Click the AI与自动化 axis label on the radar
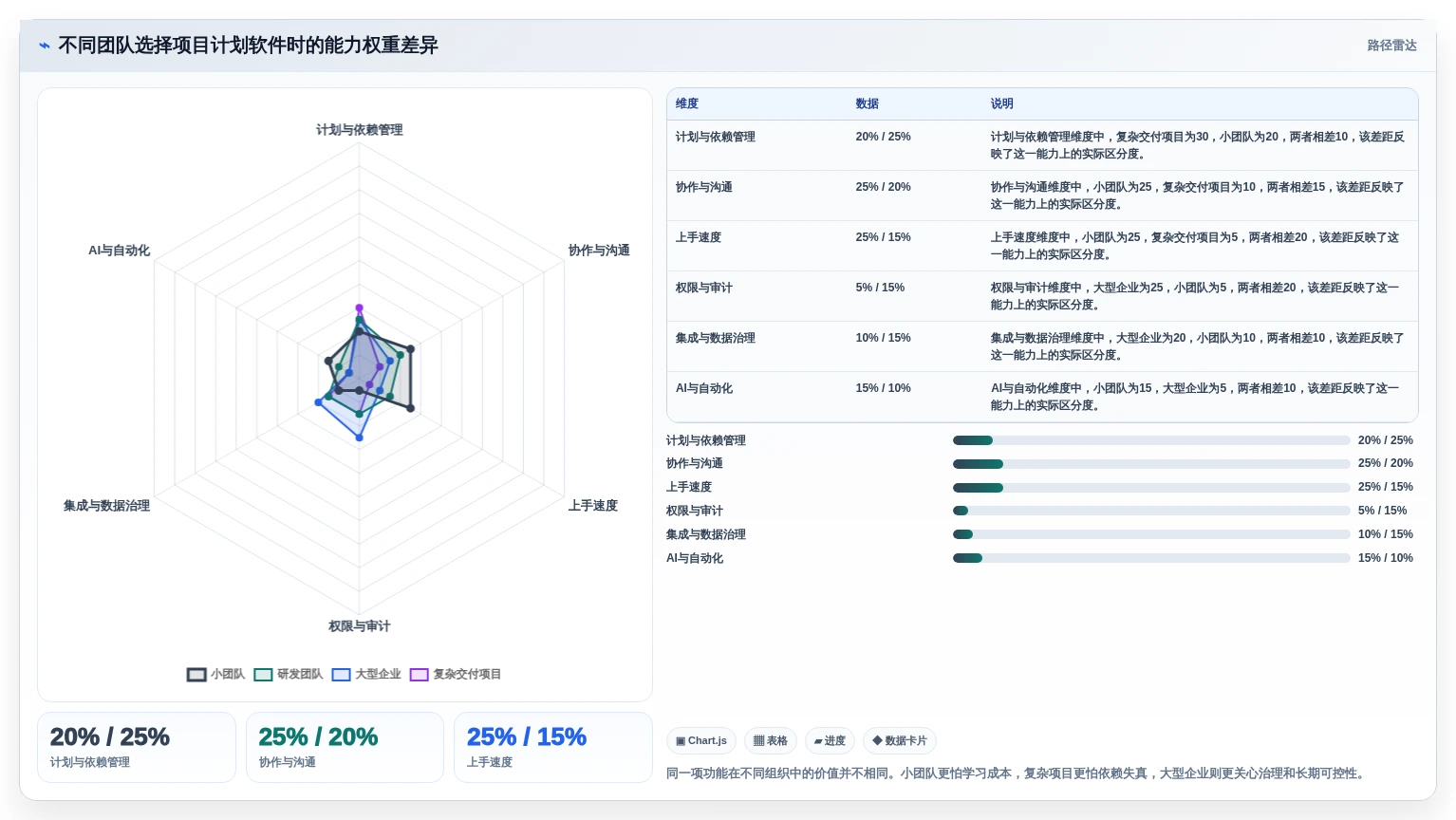The height and width of the screenshot is (820, 1456). 119,251
